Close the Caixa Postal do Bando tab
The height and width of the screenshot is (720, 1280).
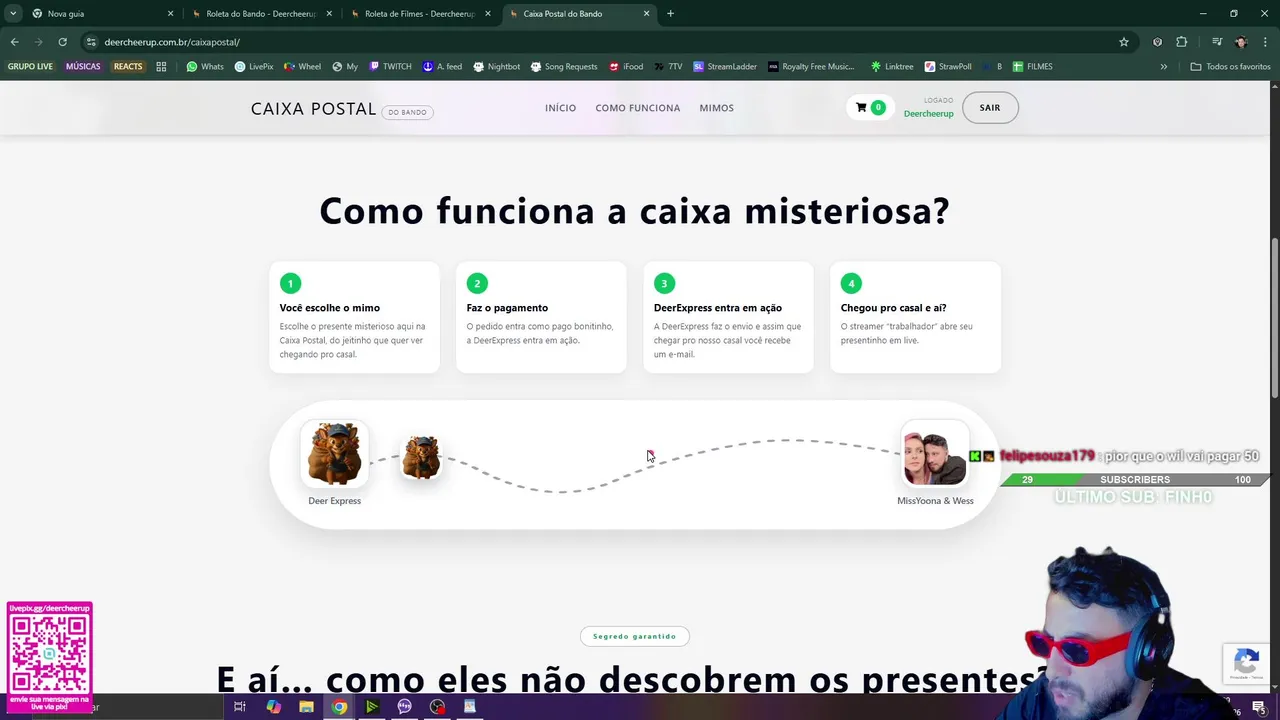pos(646,14)
